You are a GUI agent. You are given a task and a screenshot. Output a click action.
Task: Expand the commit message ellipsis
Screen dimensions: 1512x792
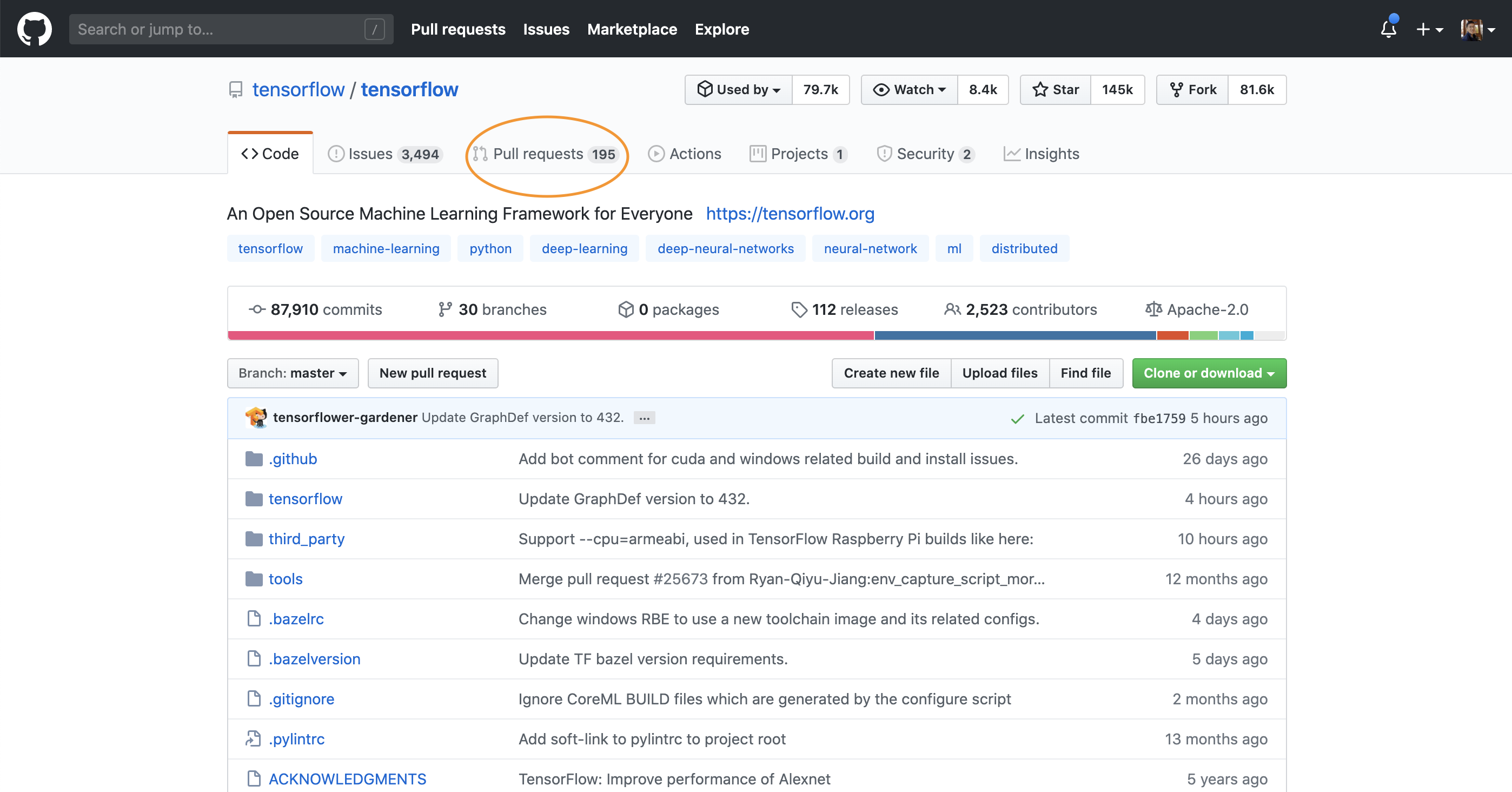pyautogui.click(x=644, y=418)
